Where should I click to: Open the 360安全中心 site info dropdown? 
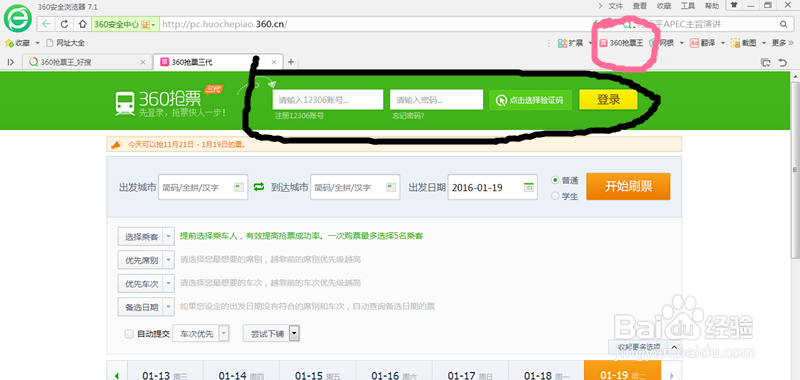pos(125,24)
